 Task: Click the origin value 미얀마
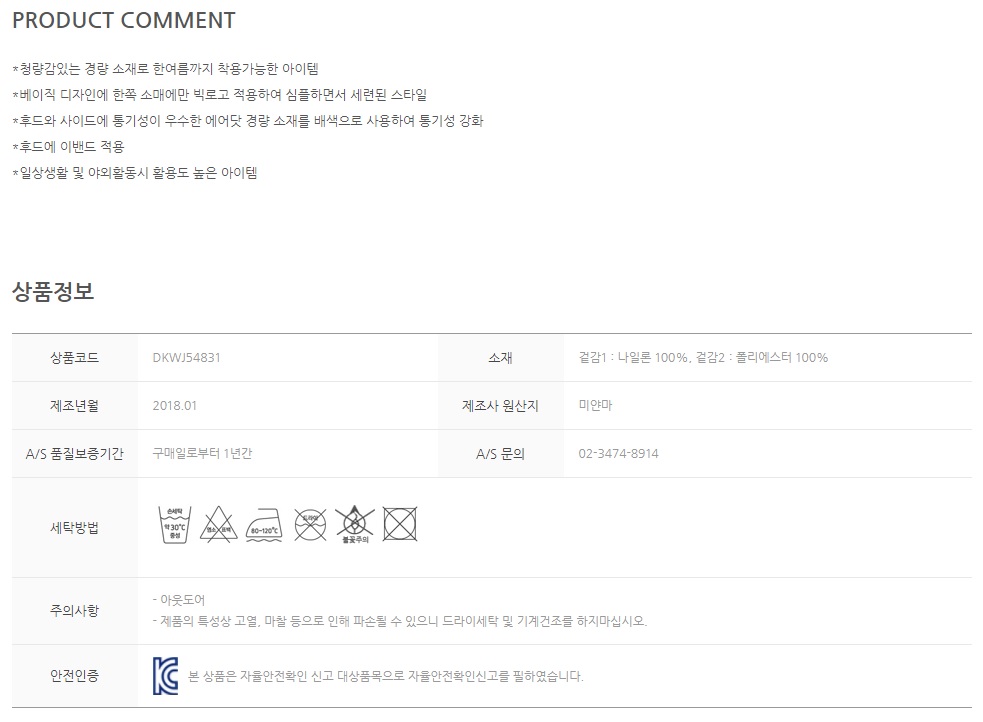coord(595,405)
